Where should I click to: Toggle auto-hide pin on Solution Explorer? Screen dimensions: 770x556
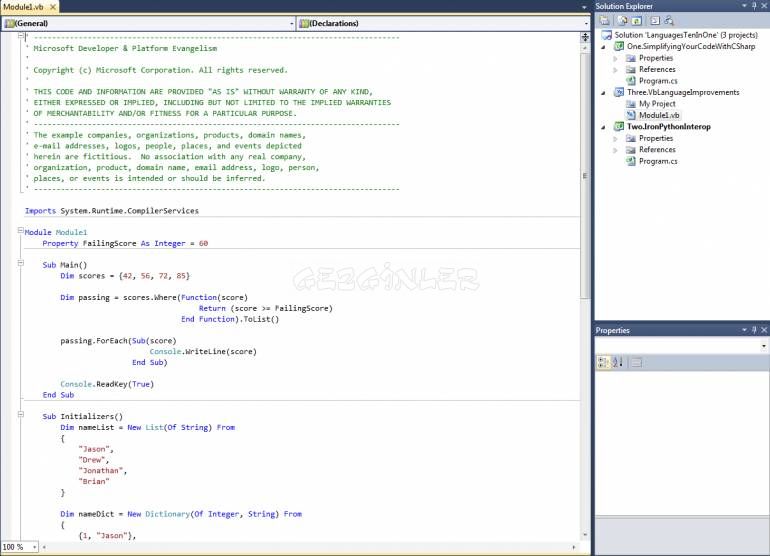click(x=754, y=6)
